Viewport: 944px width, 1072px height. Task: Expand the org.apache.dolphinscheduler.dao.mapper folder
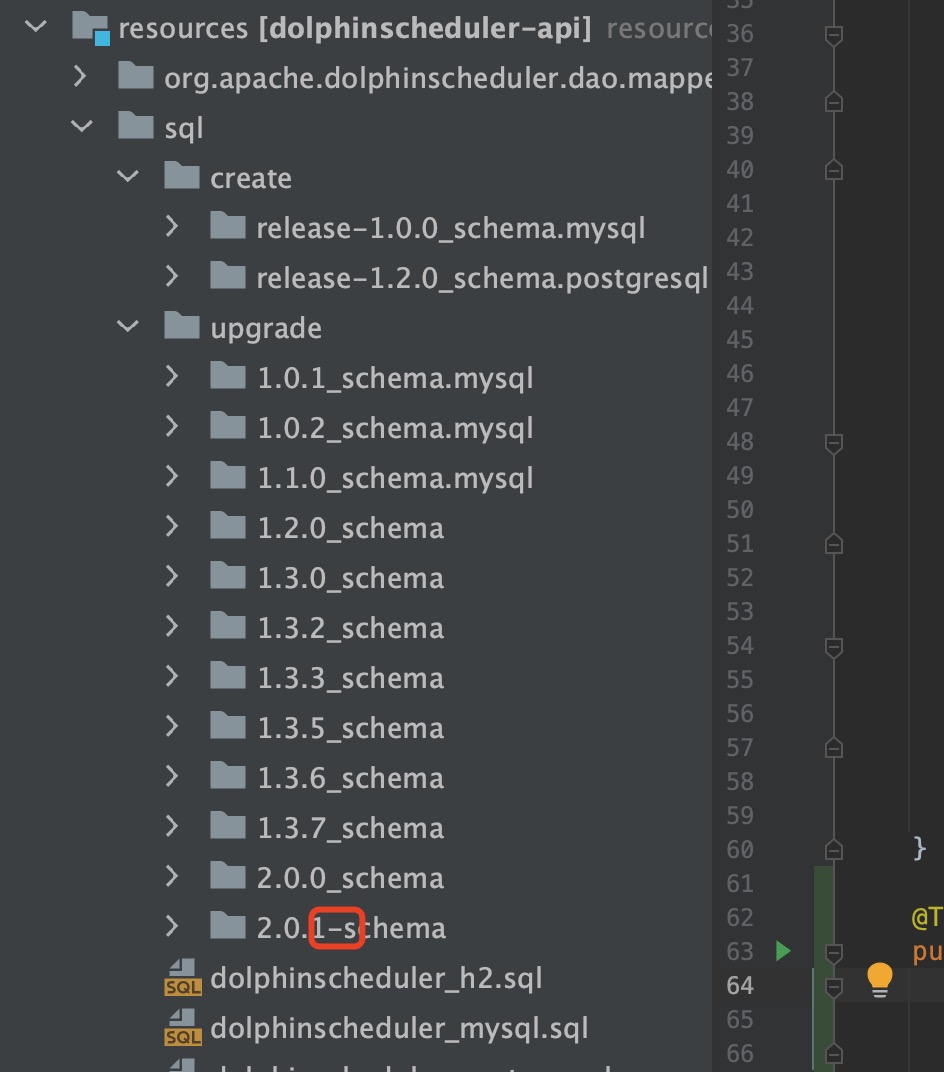80,77
